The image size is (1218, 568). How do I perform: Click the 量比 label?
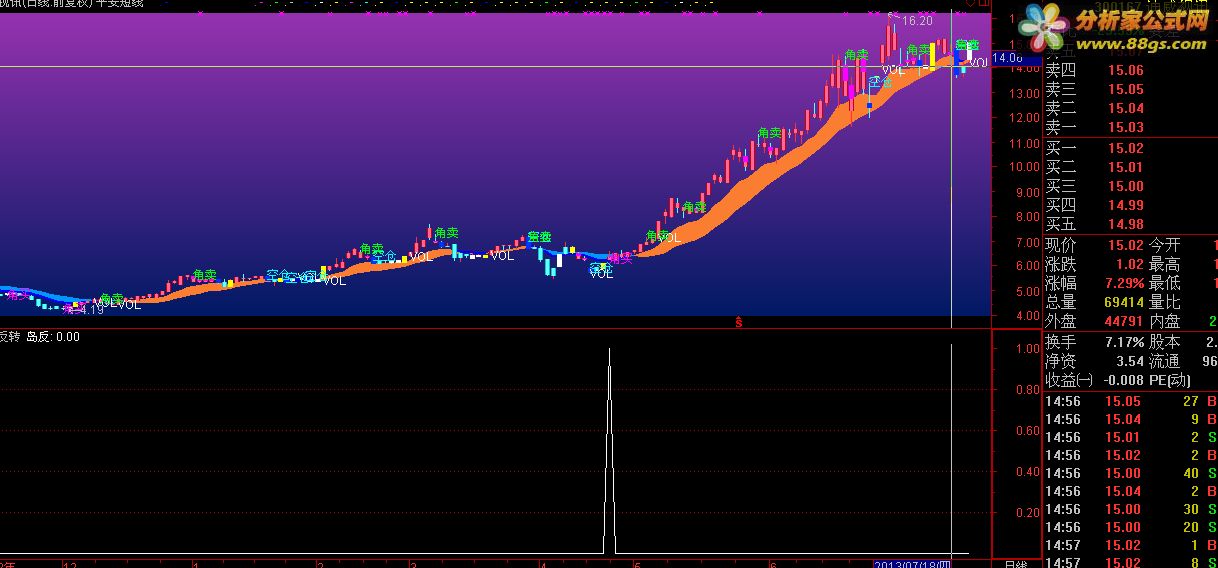[1164, 302]
